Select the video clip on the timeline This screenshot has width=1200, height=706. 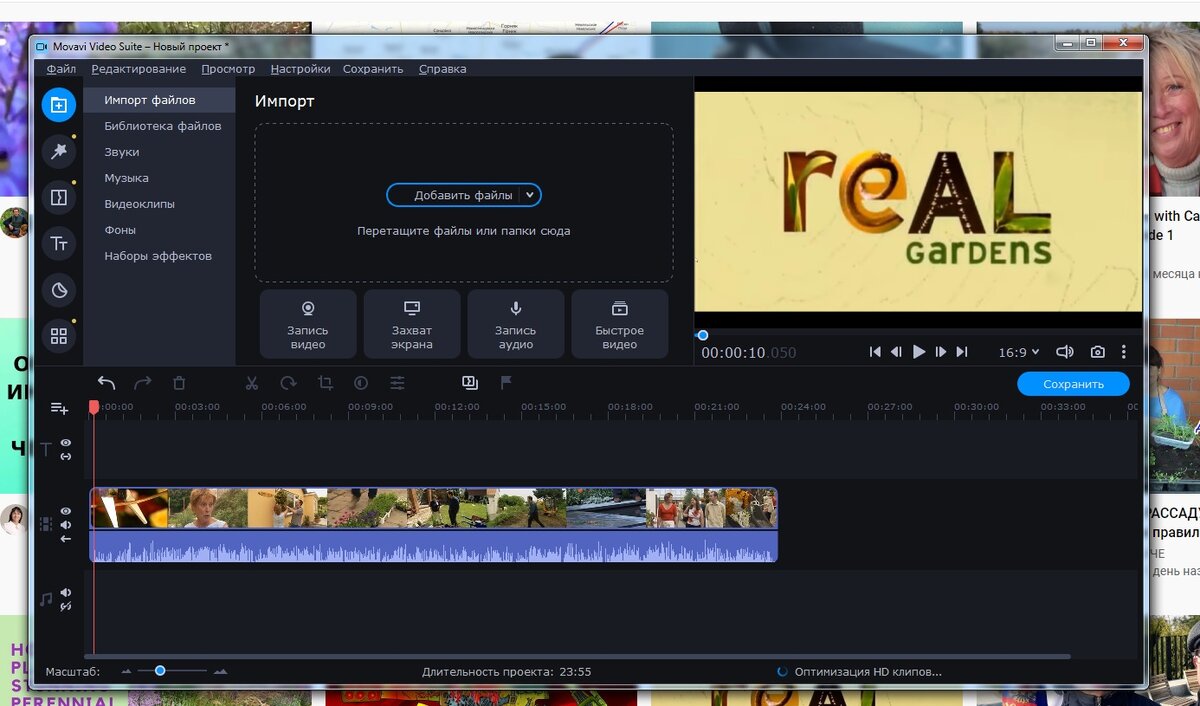[434, 508]
